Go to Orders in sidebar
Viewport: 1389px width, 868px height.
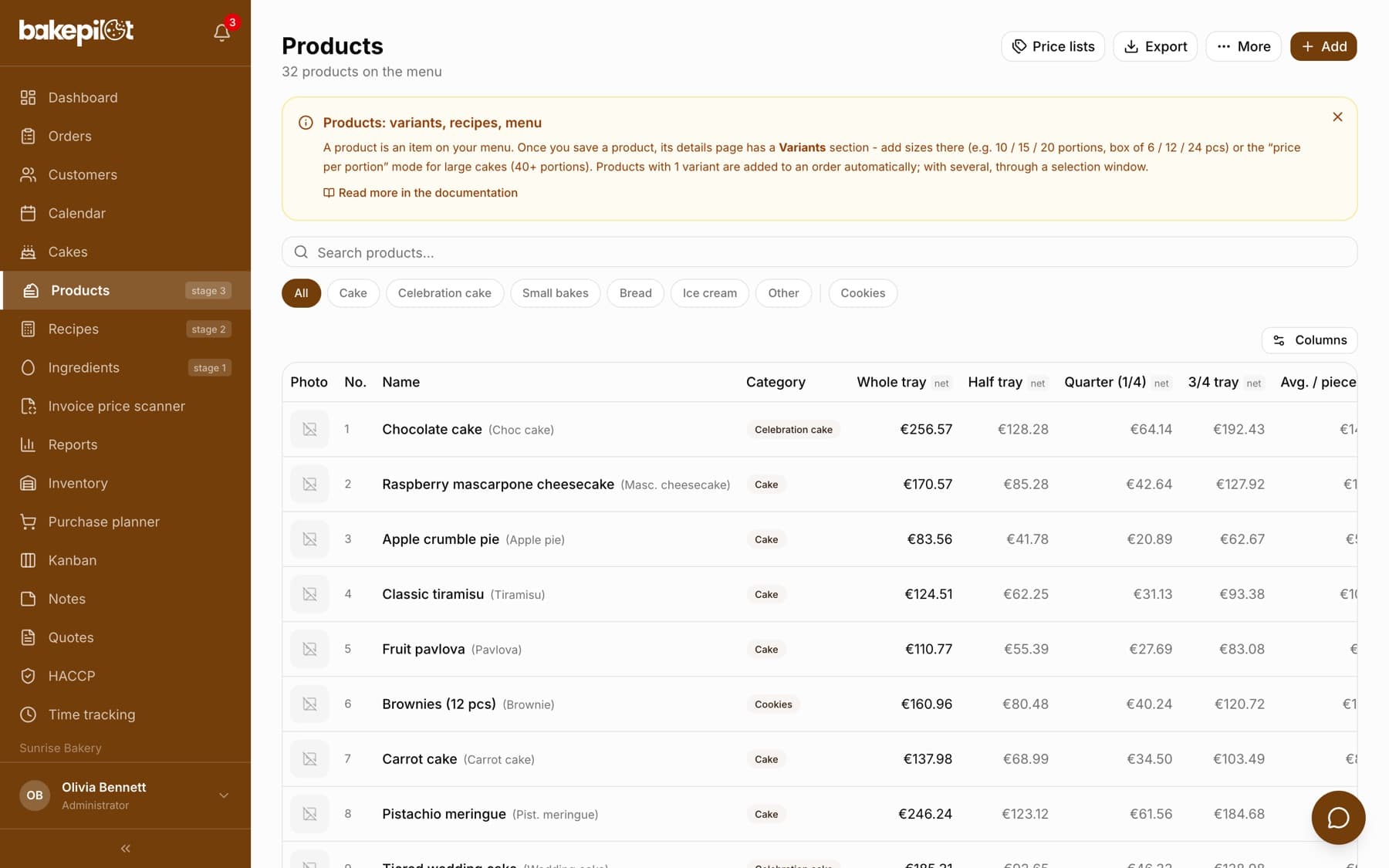[x=125, y=136]
